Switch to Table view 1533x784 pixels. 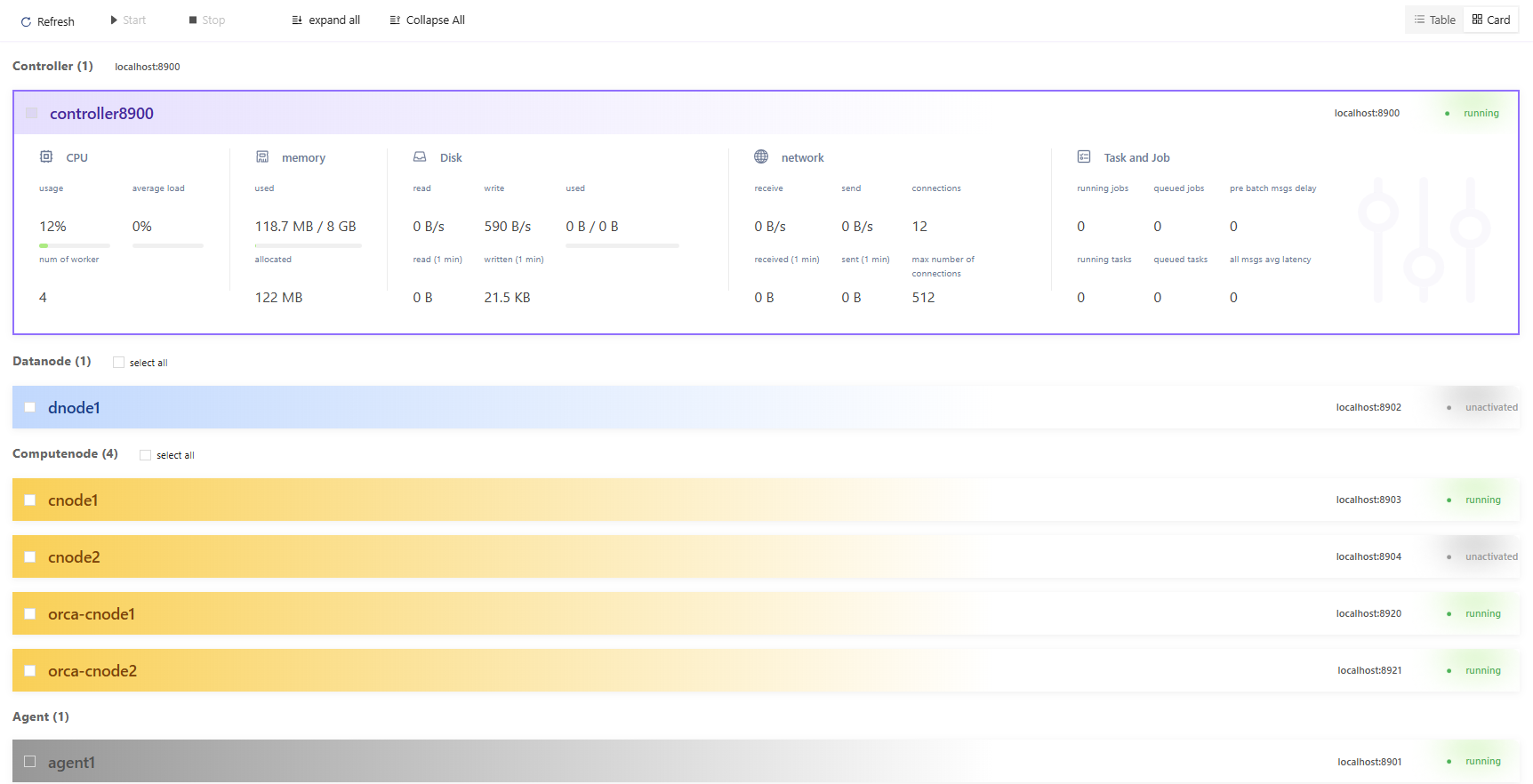1434,20
